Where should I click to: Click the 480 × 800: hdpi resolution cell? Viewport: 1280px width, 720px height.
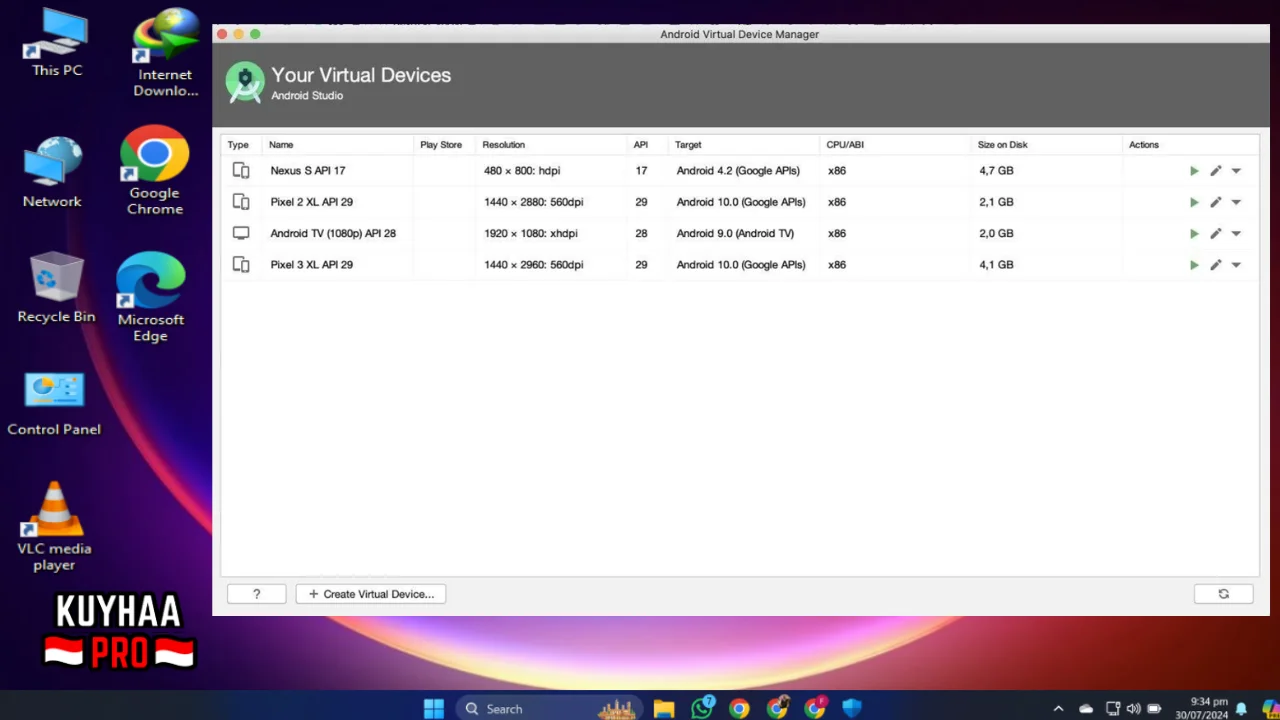[522, 171]
